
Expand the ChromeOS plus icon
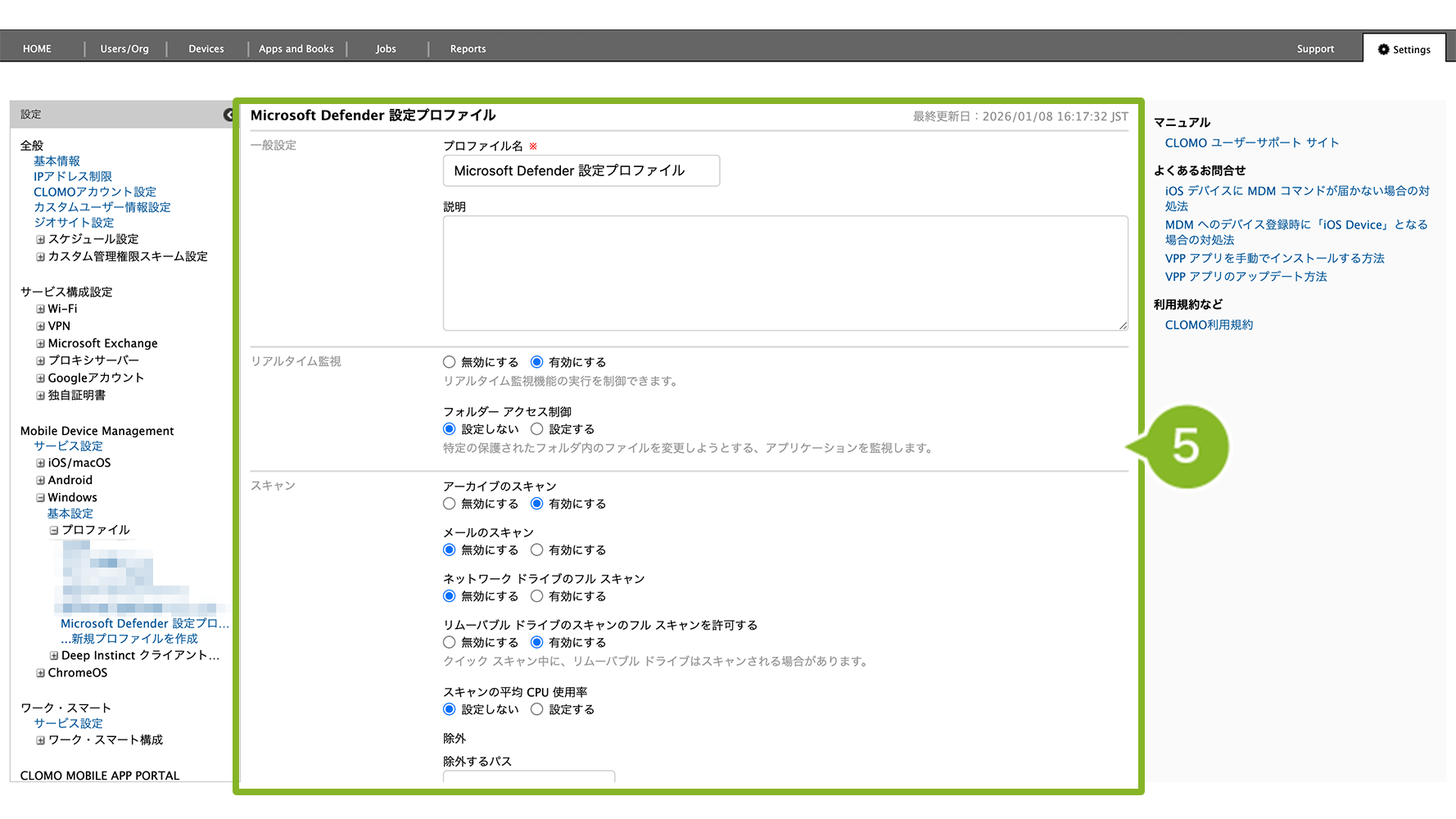tap(40, 673)
